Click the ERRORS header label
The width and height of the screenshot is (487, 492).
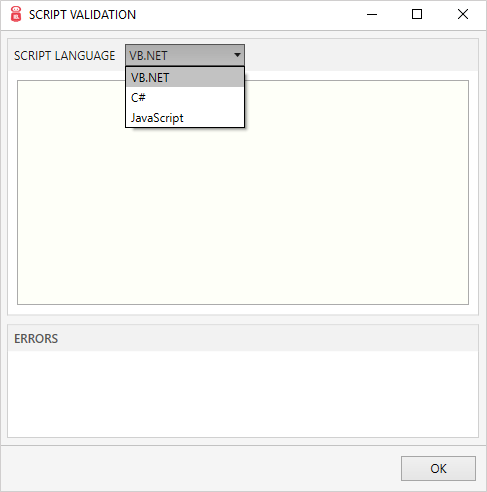(36, 338)
